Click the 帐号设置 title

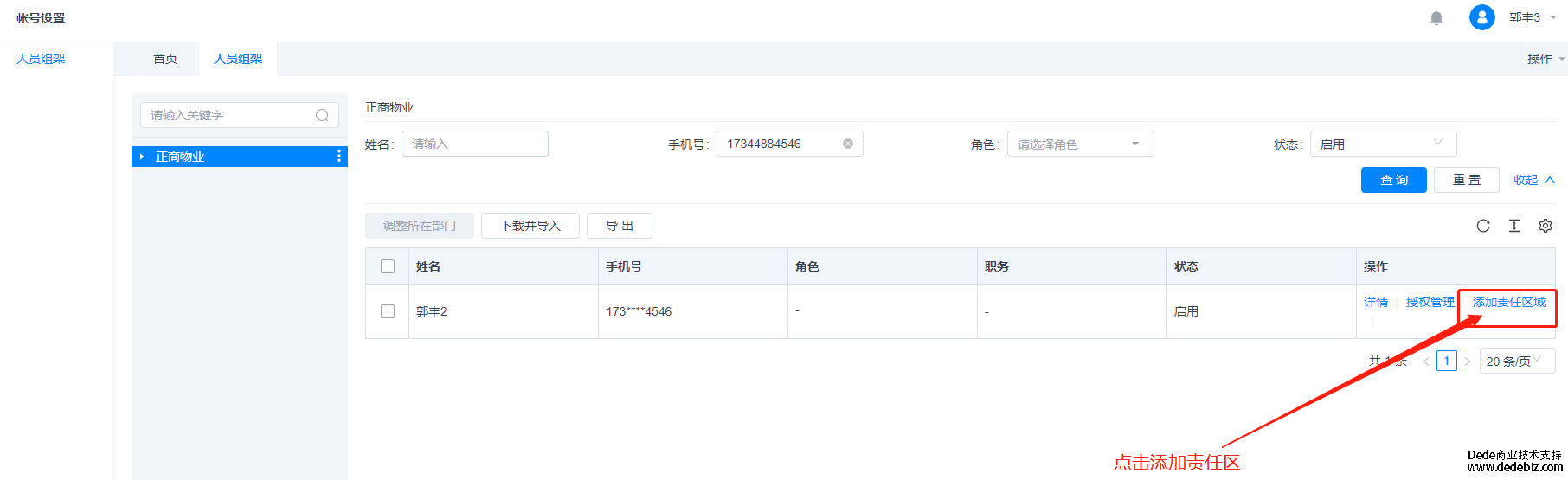41,18
